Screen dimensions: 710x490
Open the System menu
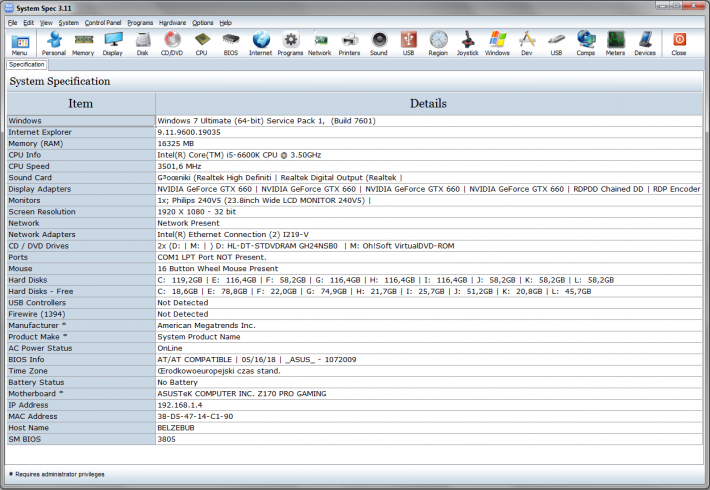(68, 23)
